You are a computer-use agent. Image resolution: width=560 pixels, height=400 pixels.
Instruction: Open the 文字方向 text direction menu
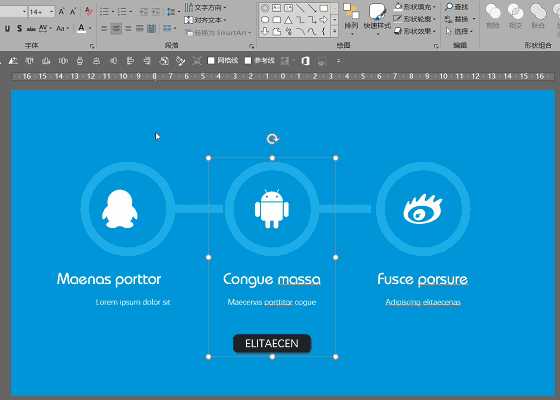(206, 7)
